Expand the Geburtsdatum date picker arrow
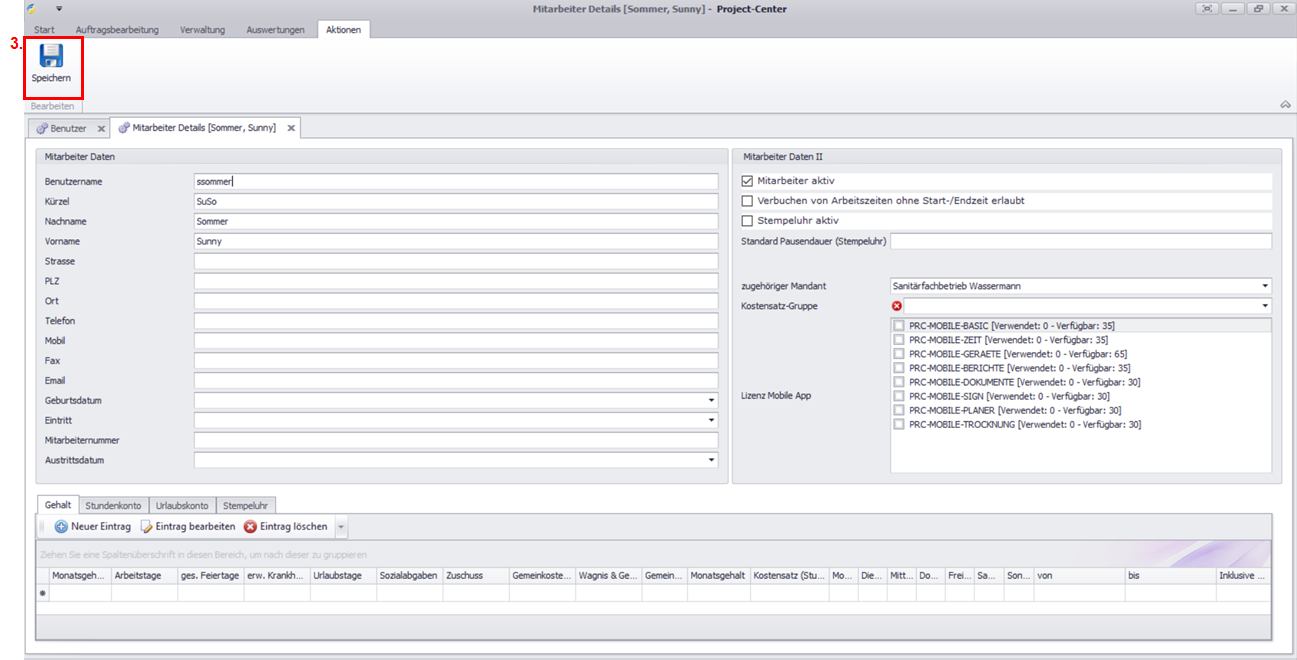 711,401
